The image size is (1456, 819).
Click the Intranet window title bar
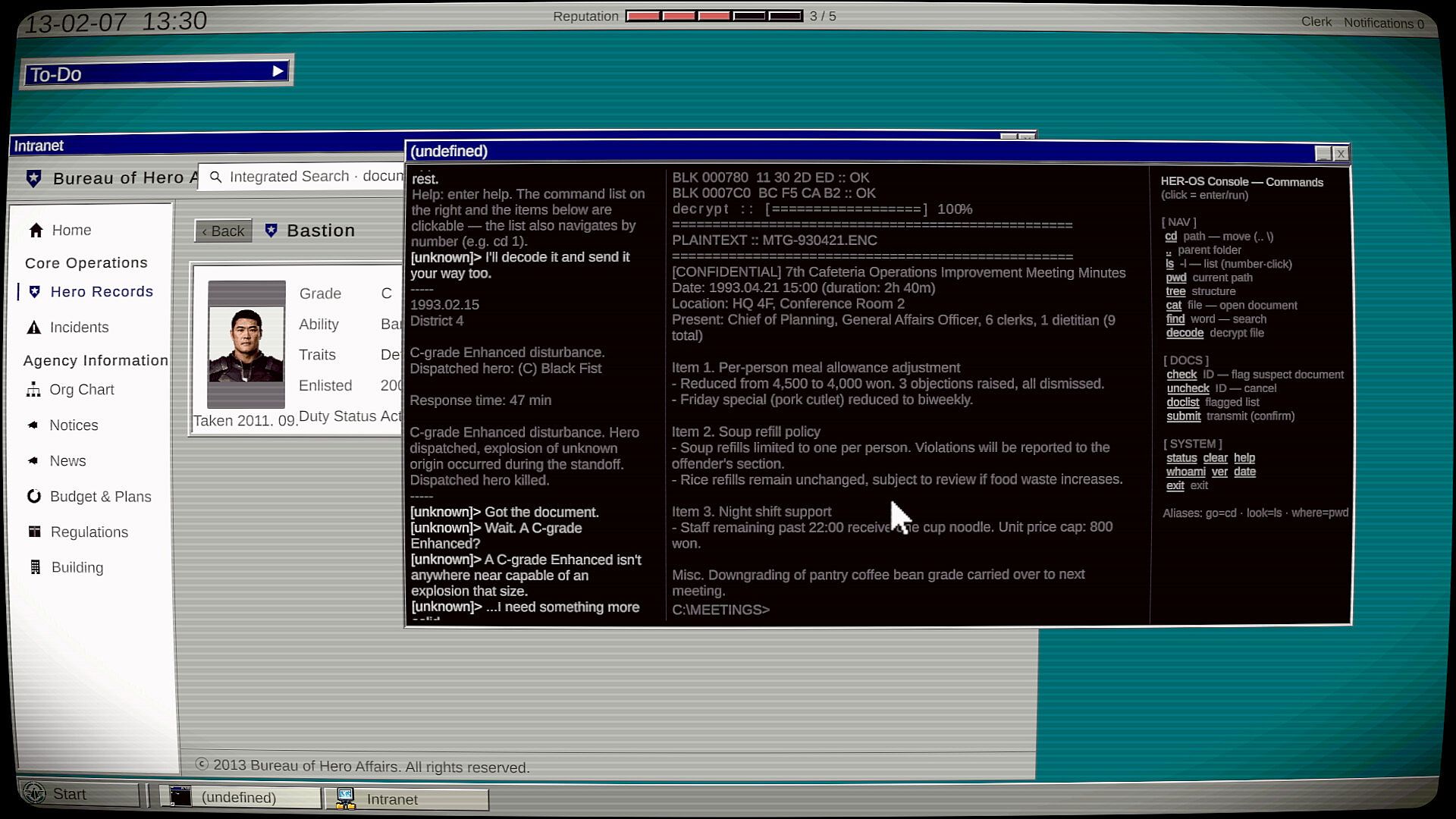pyautogui.click(x=206, y=145)
